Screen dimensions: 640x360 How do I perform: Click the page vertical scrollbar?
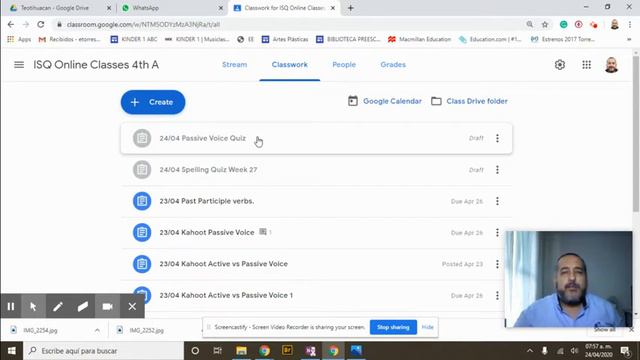(x=636, y=135)
